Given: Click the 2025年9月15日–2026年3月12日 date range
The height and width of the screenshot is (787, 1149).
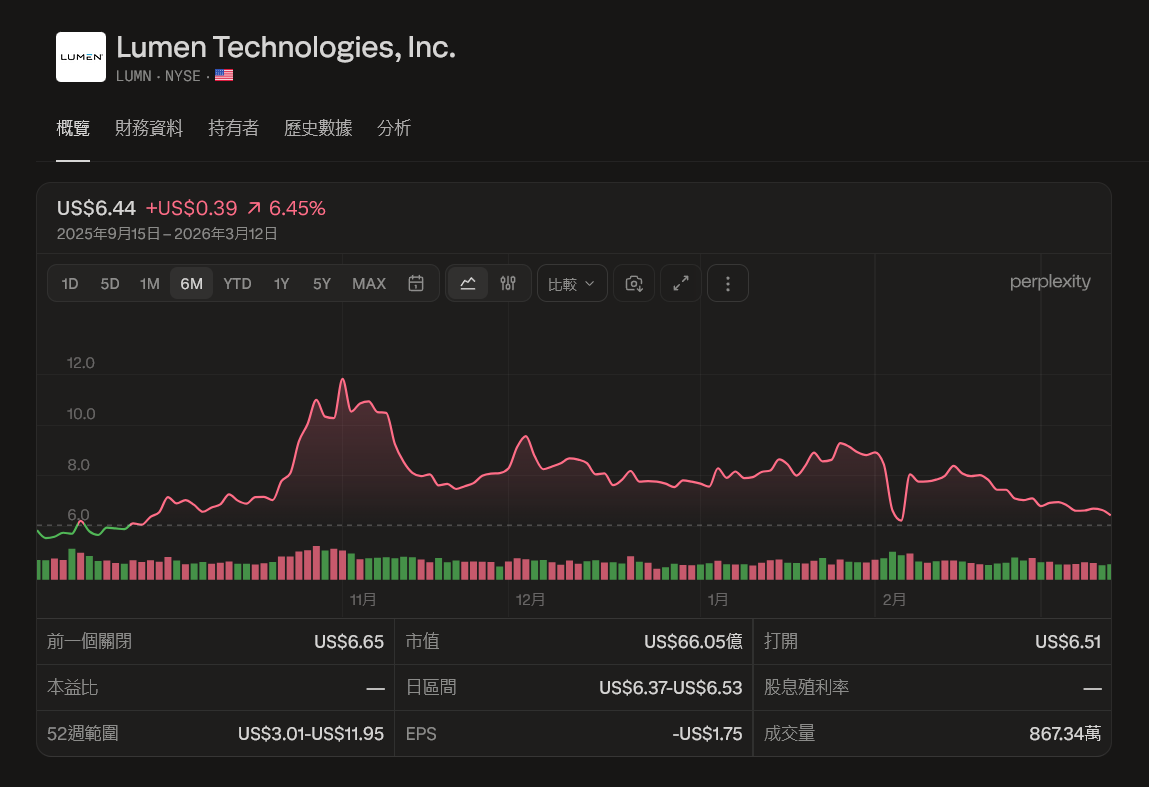Looking at the screenshot, I should (167, 234).
